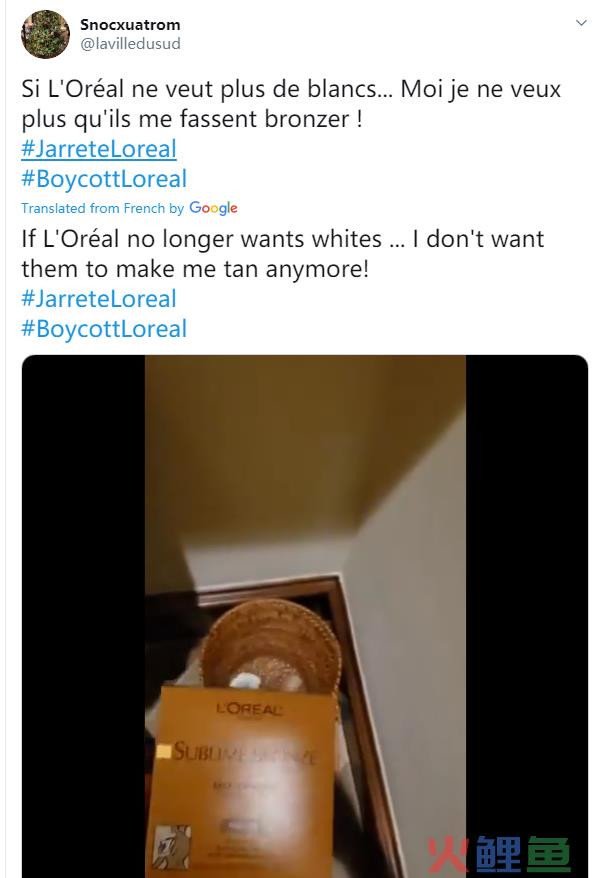Select the original French tweet text

point(291,104)
